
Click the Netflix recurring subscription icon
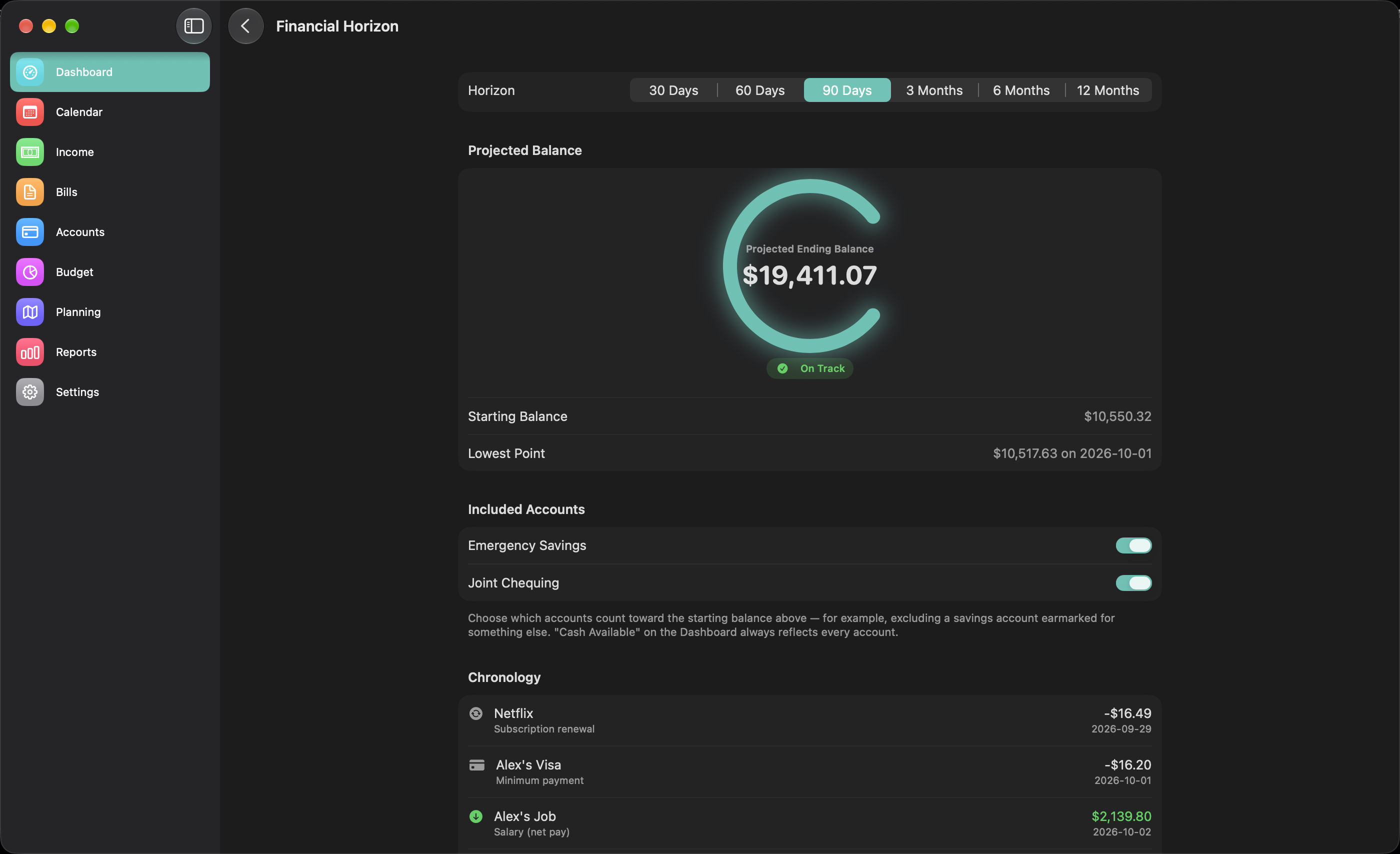click(476, 713)
